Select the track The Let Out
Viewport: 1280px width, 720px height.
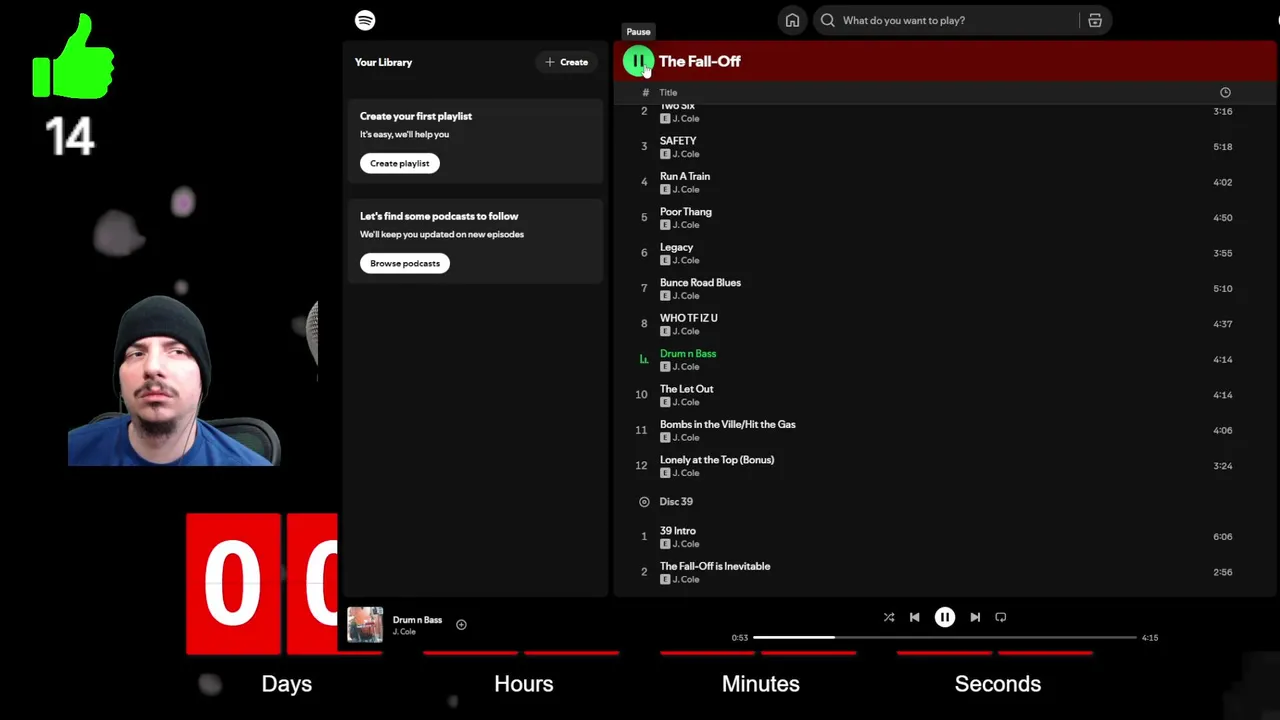coord(686,389)
